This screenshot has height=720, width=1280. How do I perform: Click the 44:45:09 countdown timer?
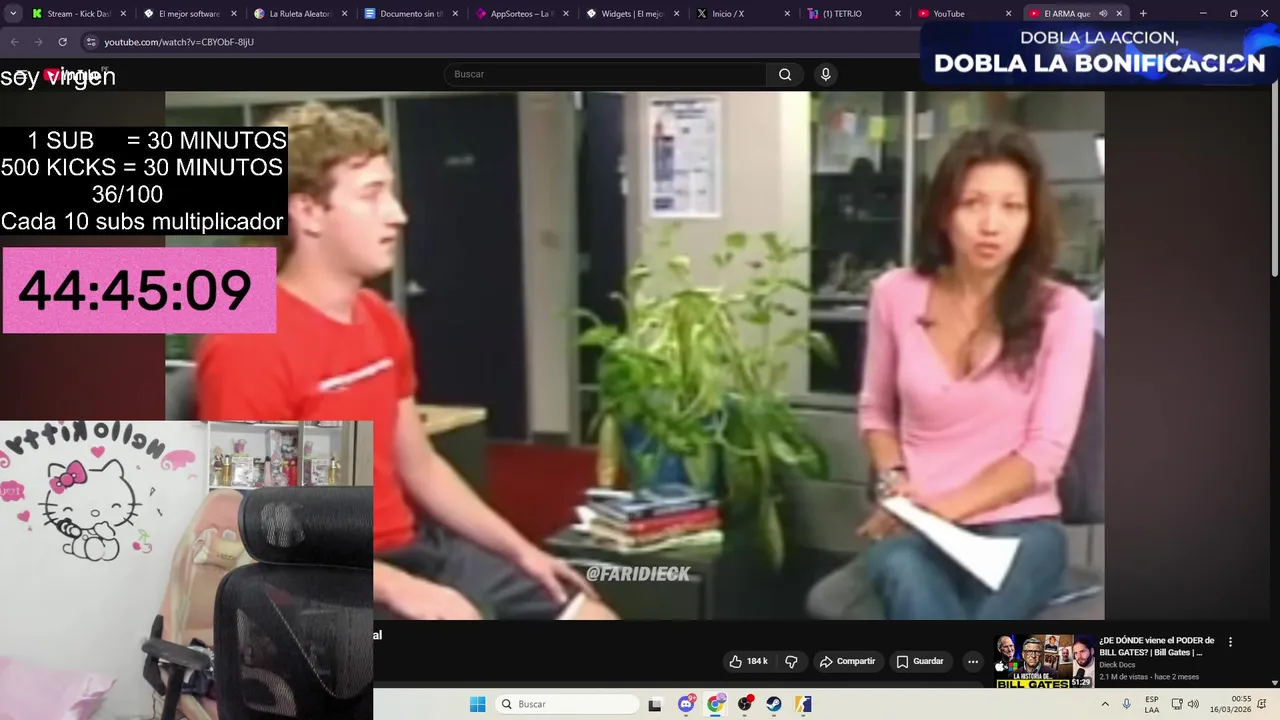pos(138,290)
